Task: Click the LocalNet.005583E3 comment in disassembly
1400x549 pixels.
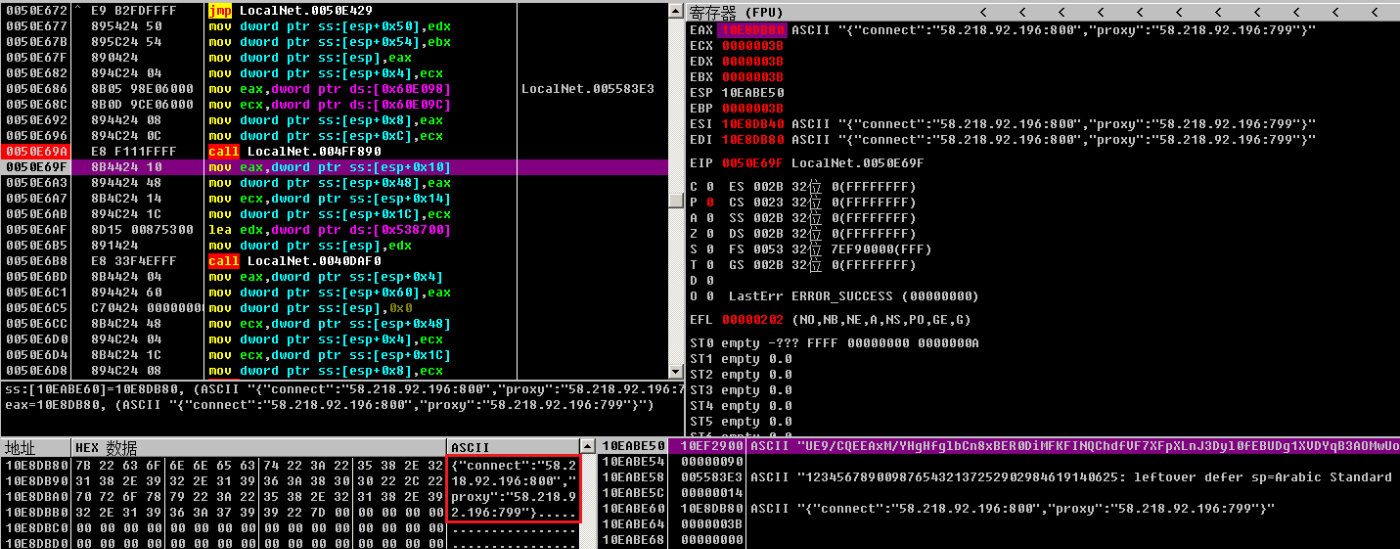Action: point(588,88)
